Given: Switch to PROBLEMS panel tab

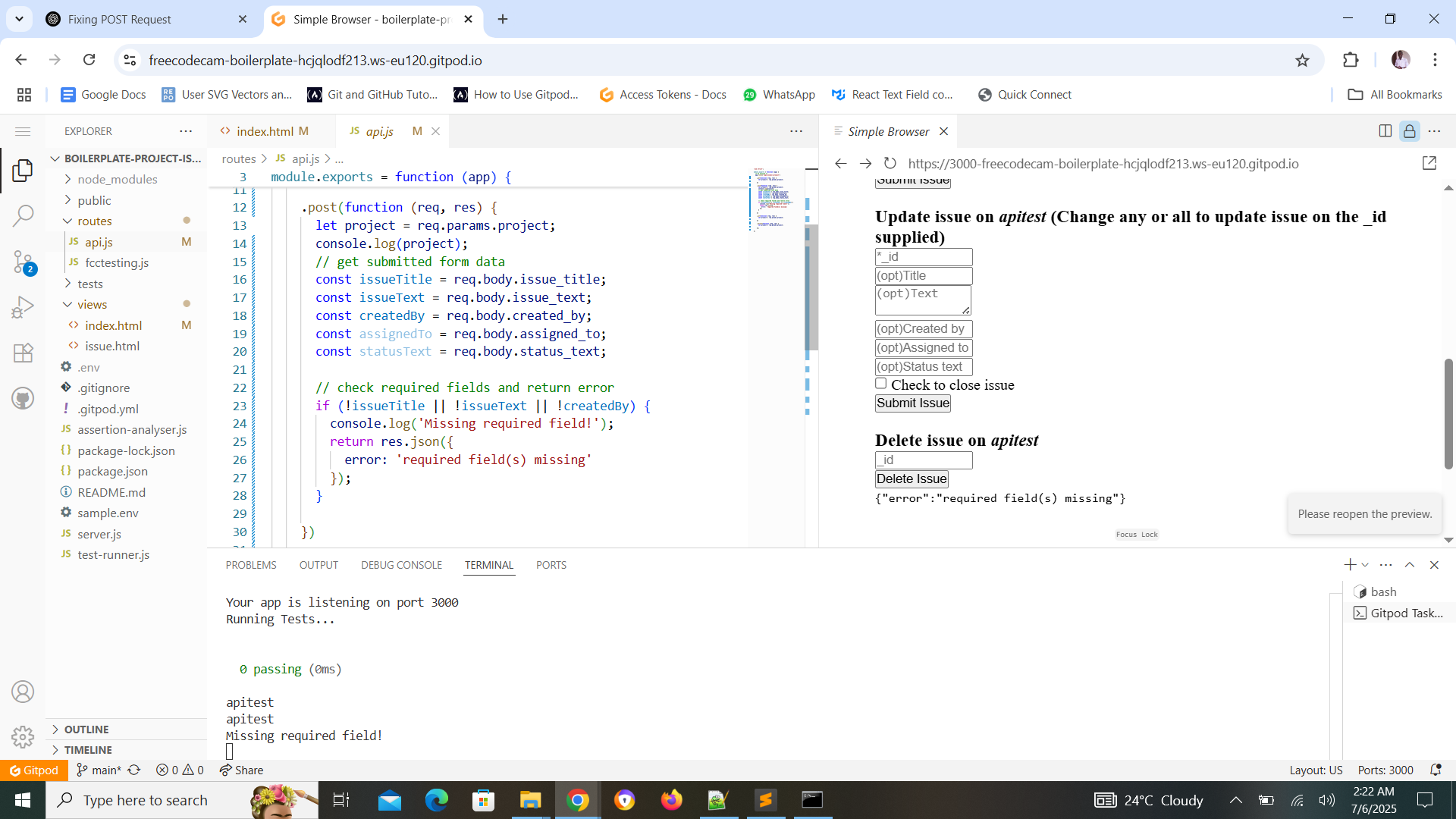Looking at the screenshot, I should [251, 565].
